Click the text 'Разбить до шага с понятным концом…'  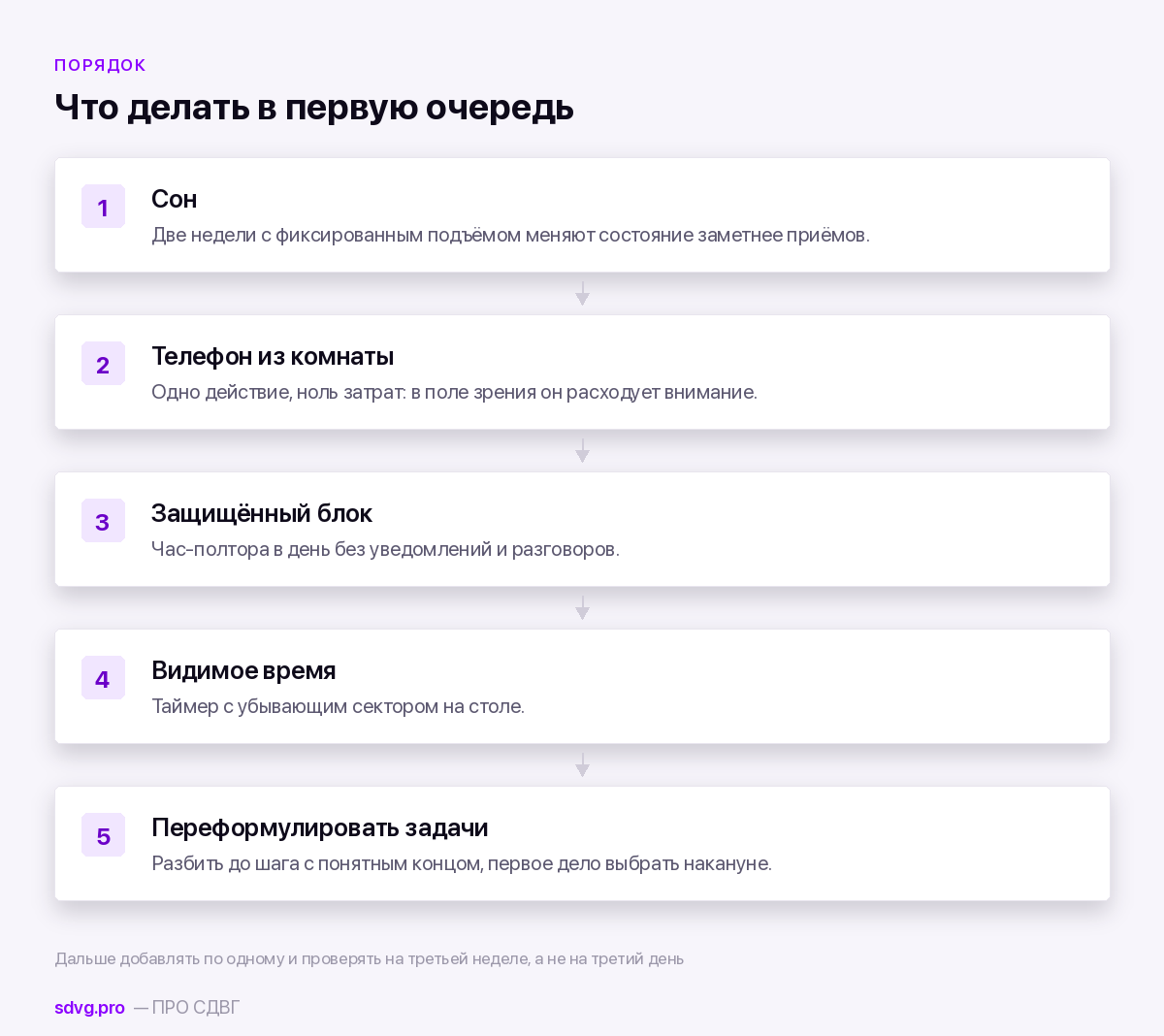click(462, 863)
